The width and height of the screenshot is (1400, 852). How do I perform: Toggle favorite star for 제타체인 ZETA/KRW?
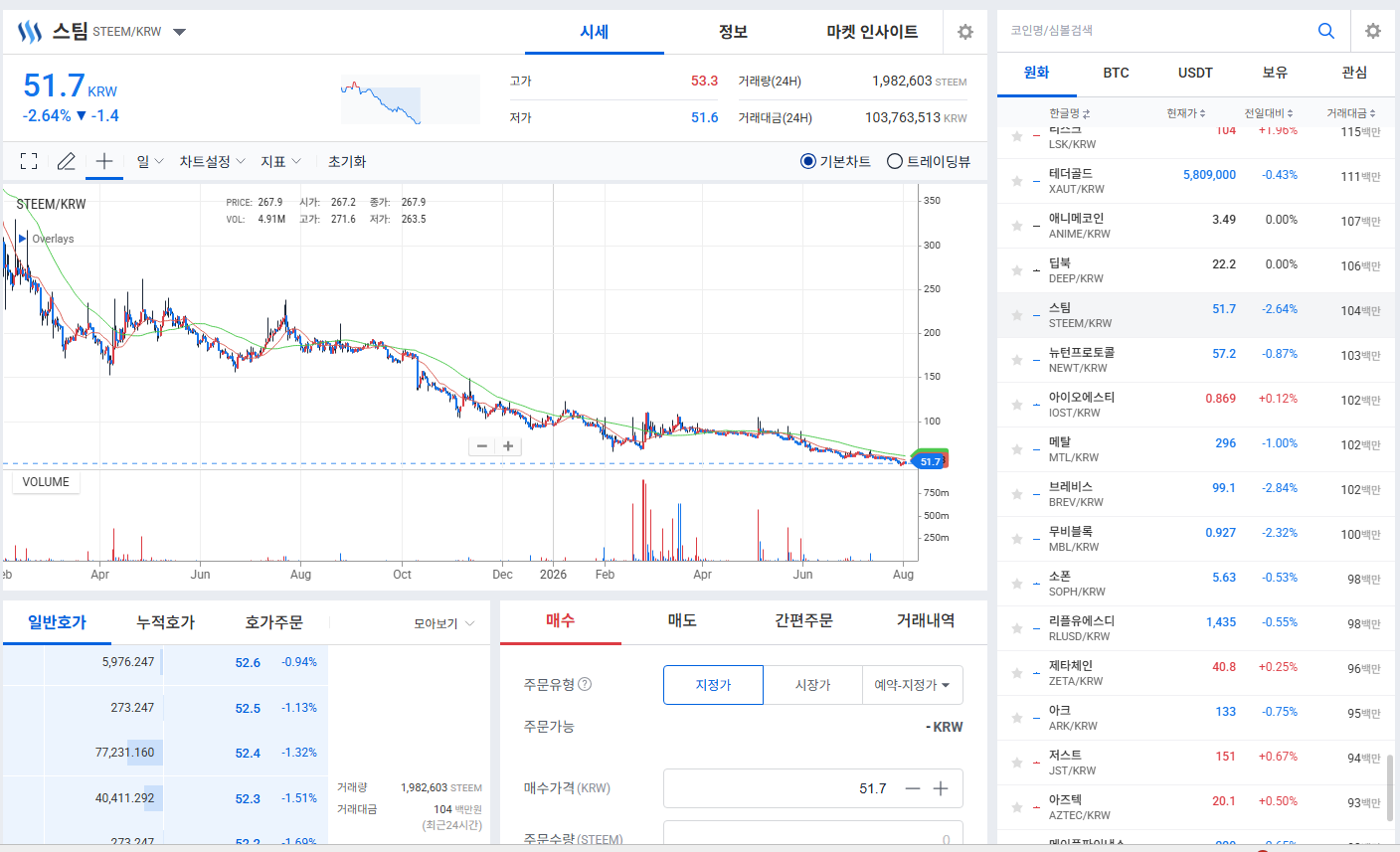click(1017, 673)
